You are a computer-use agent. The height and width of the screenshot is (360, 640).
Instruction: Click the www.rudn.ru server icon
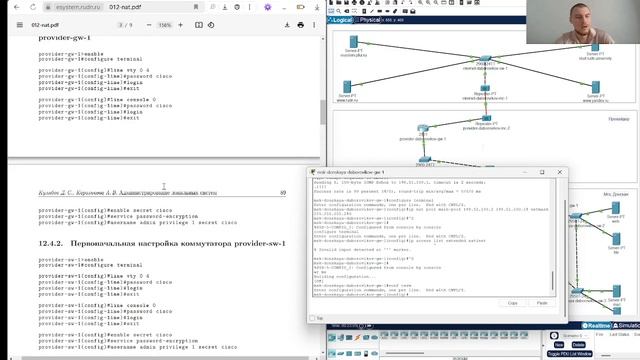point(347,87)
